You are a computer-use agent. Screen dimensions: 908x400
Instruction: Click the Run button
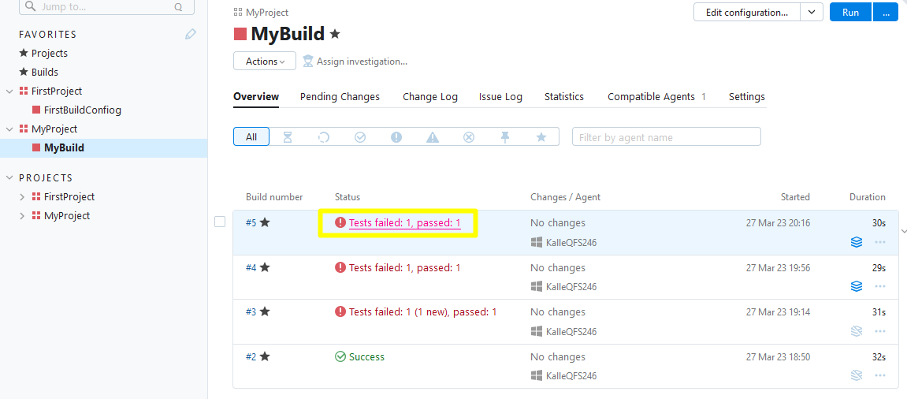(x=850, y=12)
